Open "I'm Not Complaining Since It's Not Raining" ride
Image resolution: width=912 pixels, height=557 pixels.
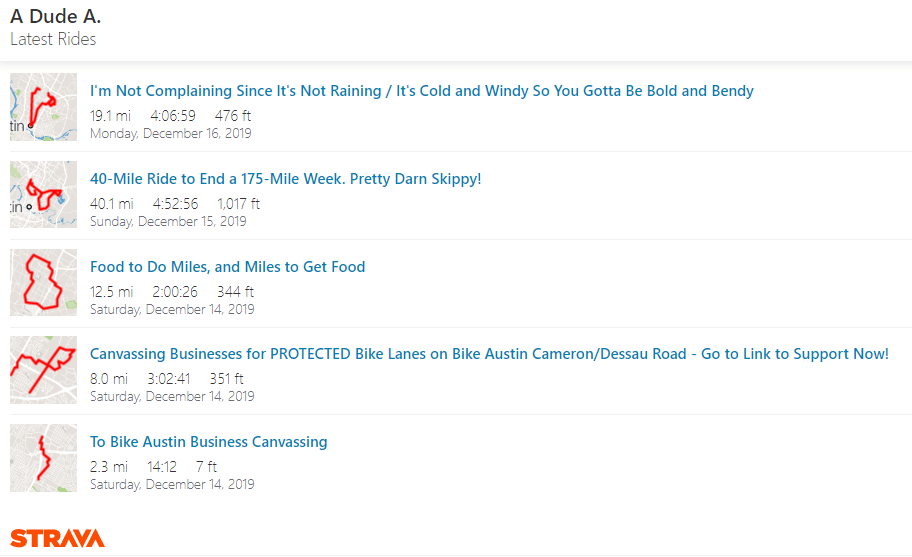pos(421,91)
